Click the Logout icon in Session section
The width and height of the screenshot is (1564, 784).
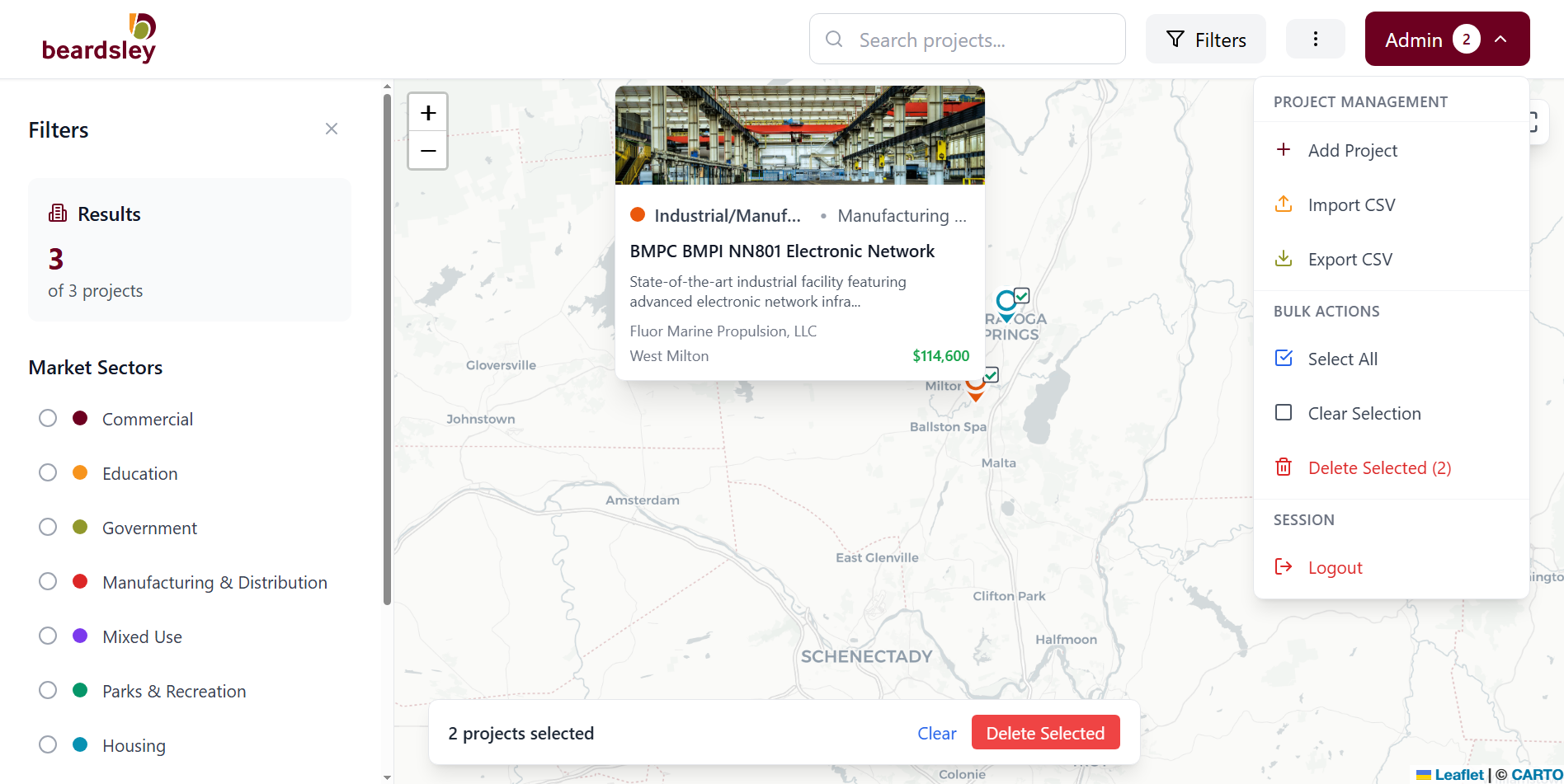pyautogui.click(x=1284, y=567)
